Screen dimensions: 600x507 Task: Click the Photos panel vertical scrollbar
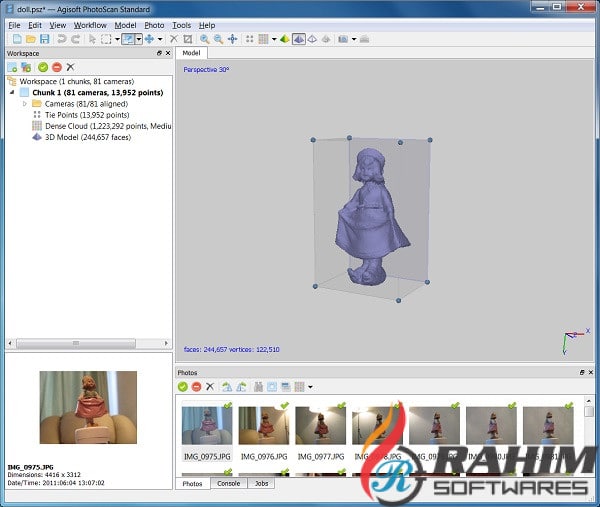click(x=589, y=430)
